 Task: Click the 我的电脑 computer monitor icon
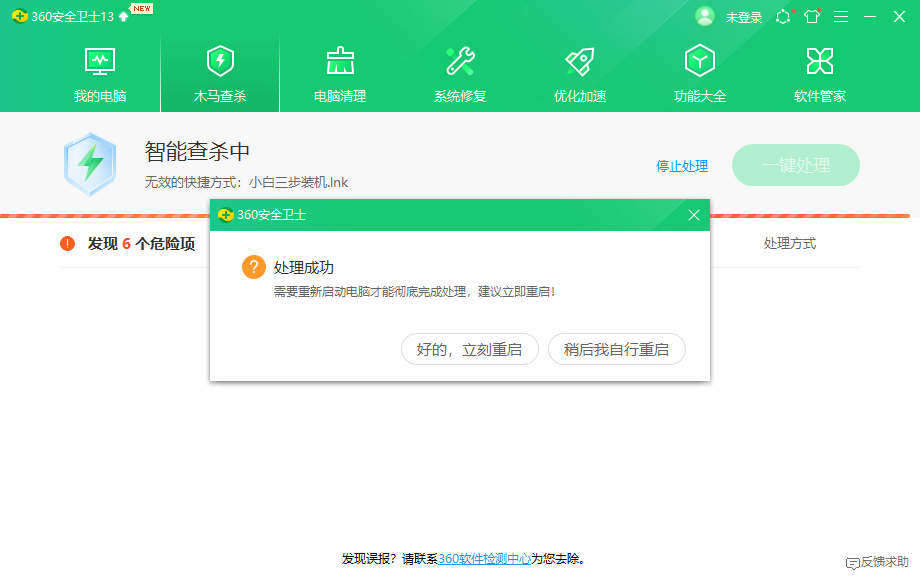pyautogui.click(x=99, y=61)
